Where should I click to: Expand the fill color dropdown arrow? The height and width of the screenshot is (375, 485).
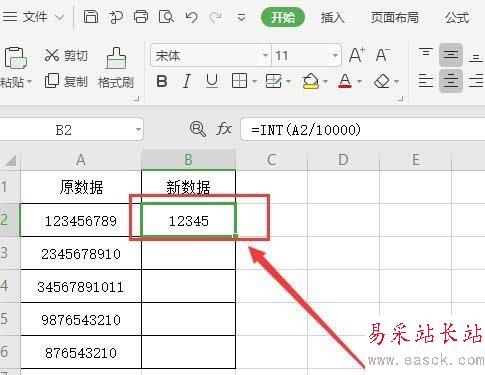click(325, 81)
